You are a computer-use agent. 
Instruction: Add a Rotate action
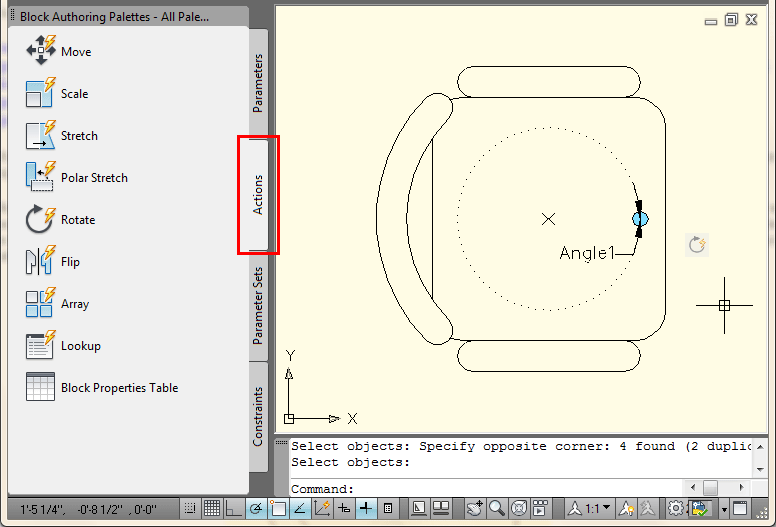pyautogui.click(x=60, y=219)
